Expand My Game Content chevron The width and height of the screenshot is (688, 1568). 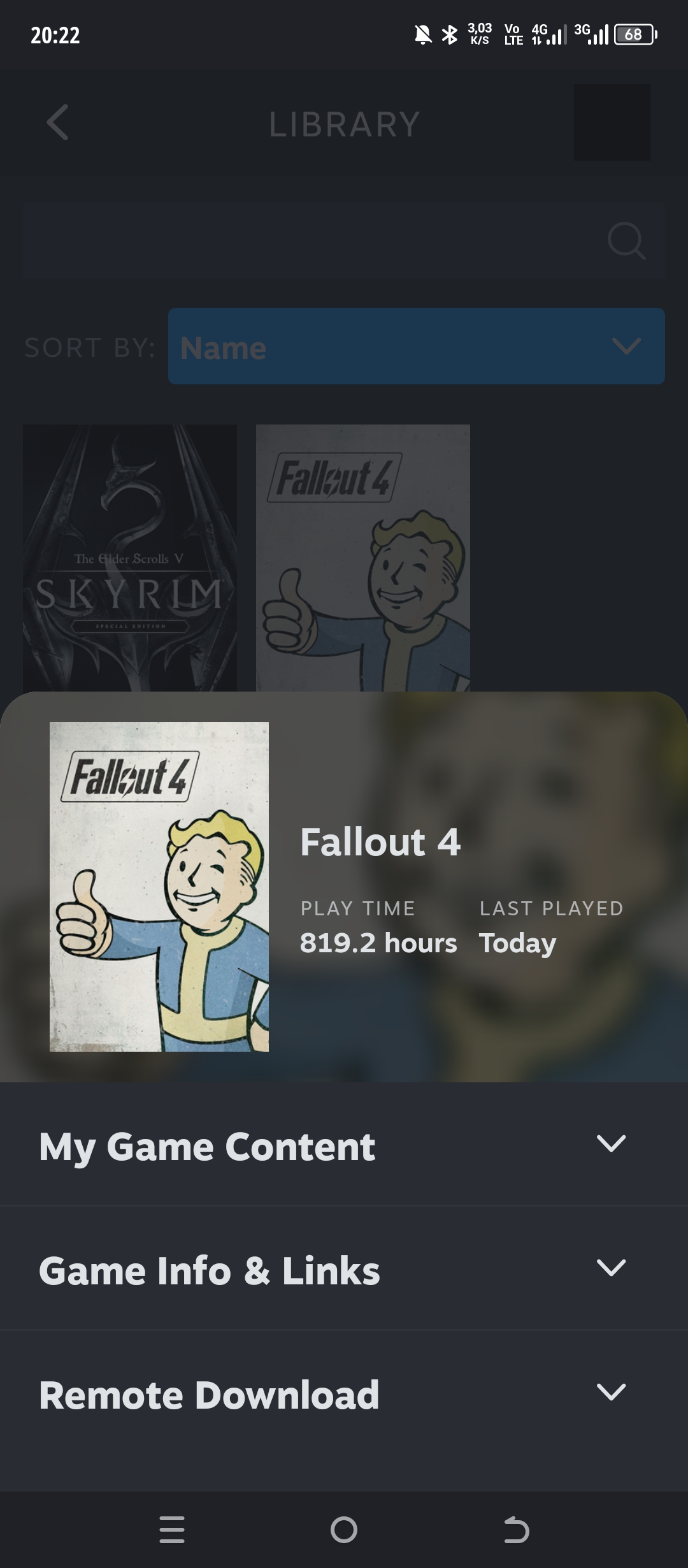(611, 1143)
